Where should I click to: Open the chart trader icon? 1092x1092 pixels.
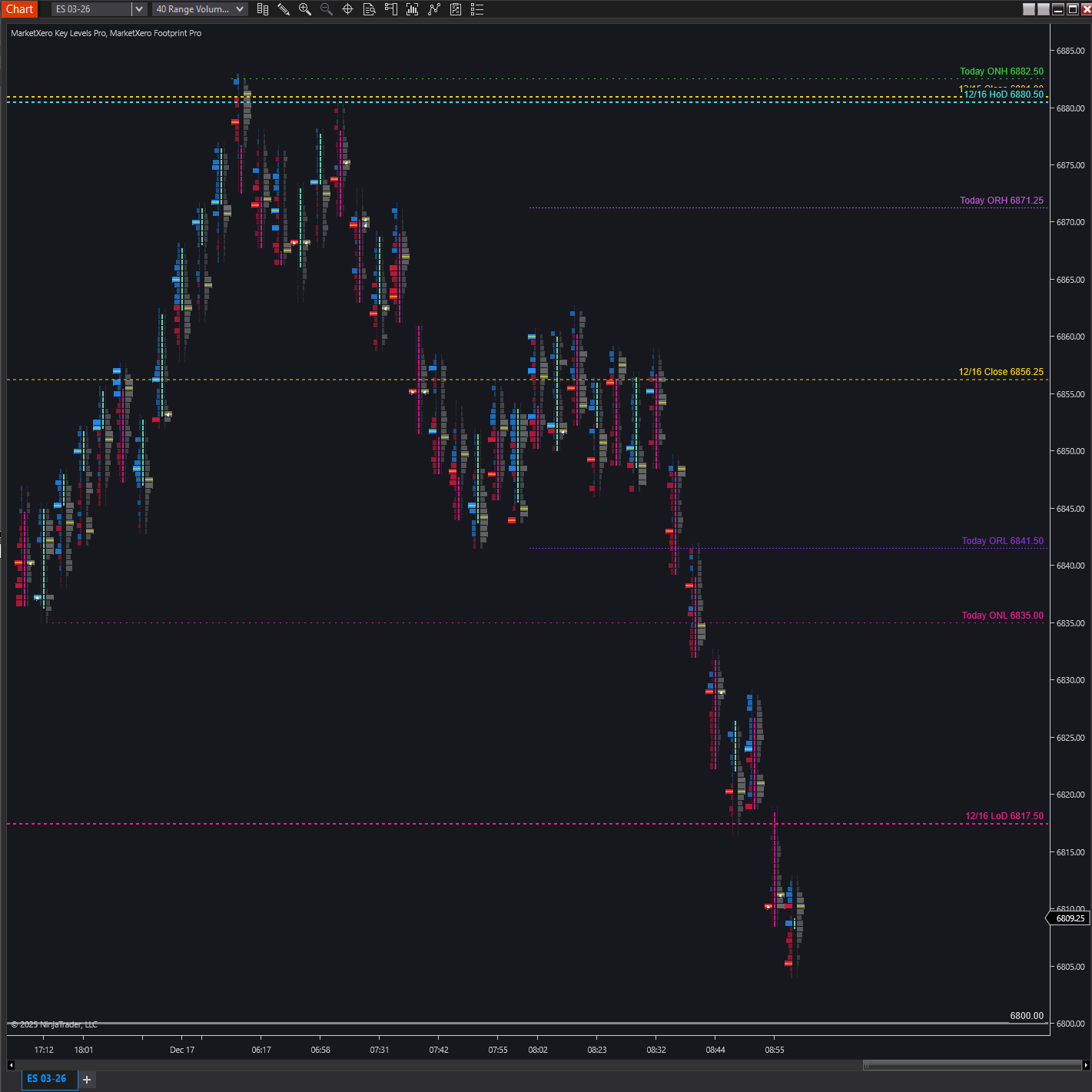(390, 9)
